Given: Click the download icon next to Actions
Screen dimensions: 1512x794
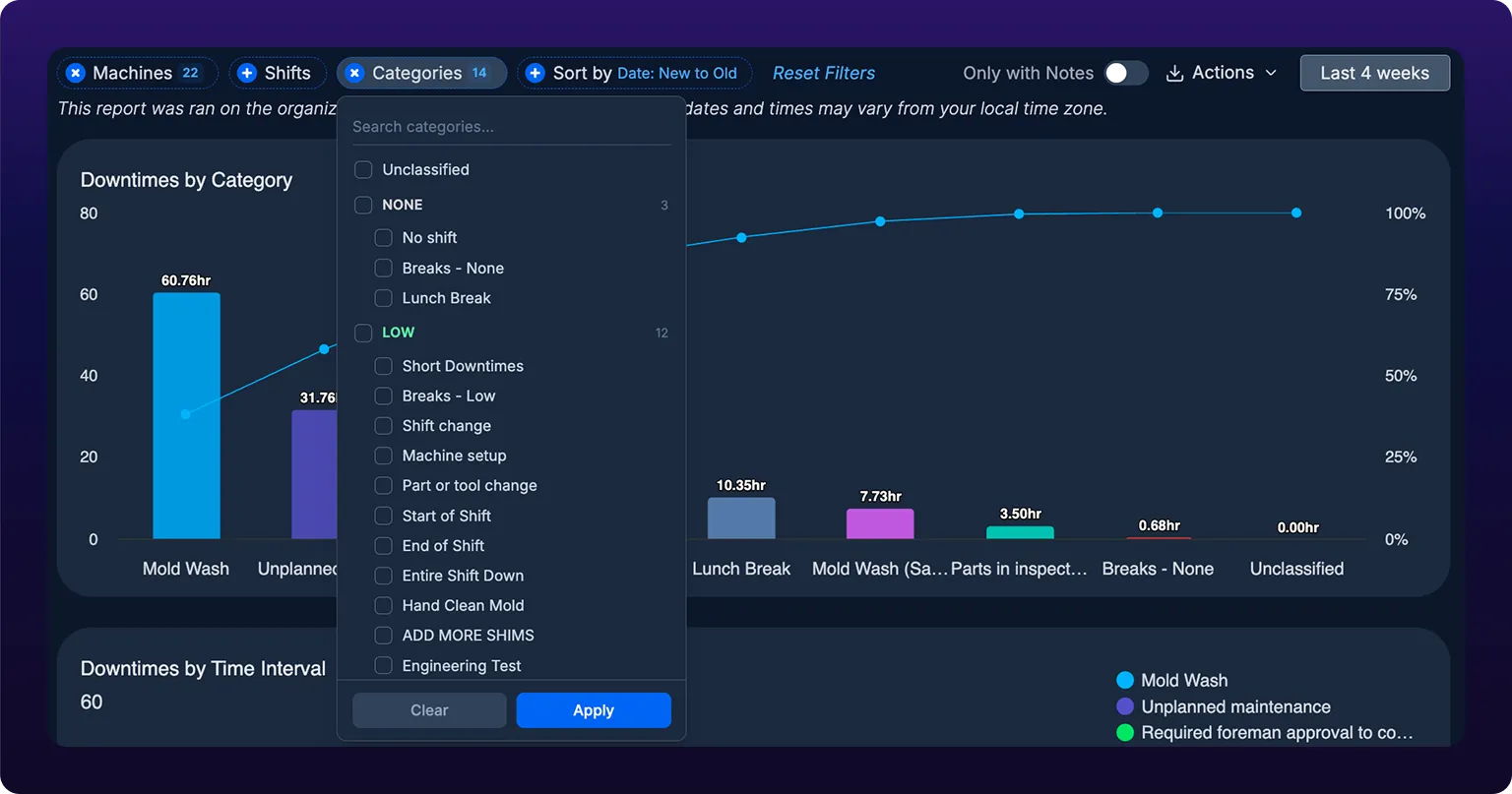Looking at the screenshot, I should [x=1174, y=74].
